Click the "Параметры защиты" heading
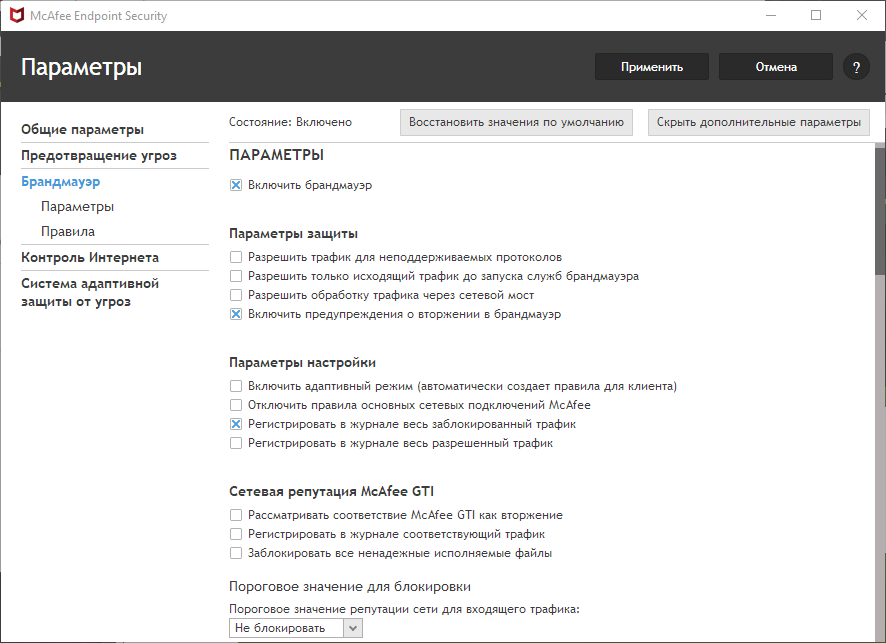Viewport: 886px width, 643px height. 293,234
